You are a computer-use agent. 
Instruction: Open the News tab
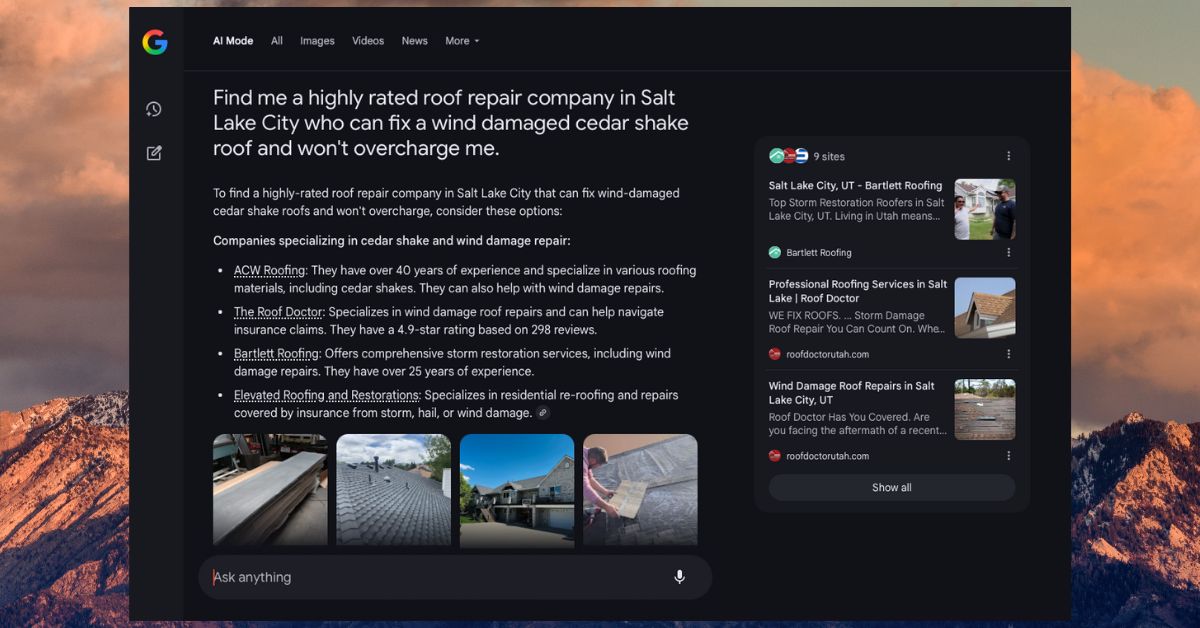[x=414, y=41]
